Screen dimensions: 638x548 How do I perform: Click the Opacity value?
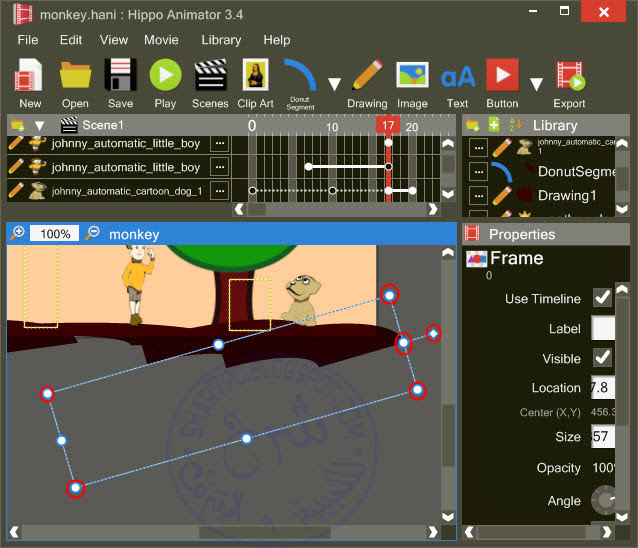[603, 468]
